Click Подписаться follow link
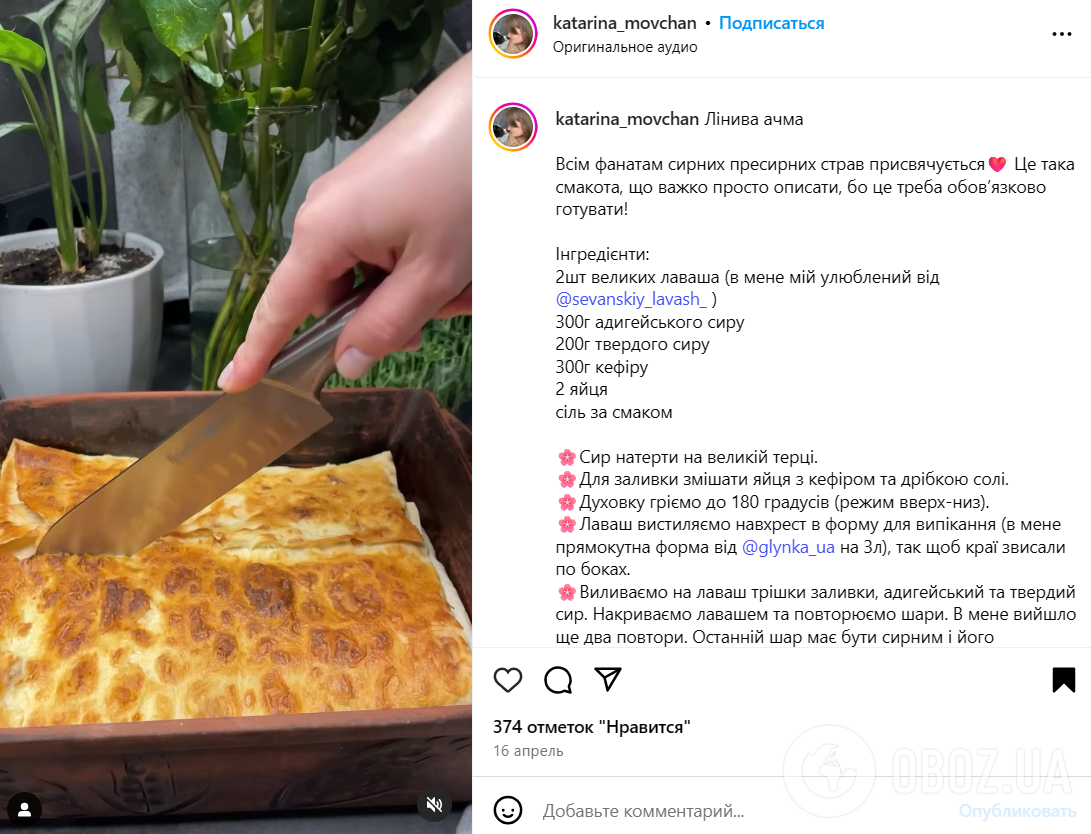Image resolution: width=1091 pixels, height=834 pixels. pyautogui.click(x=771, y=23)
